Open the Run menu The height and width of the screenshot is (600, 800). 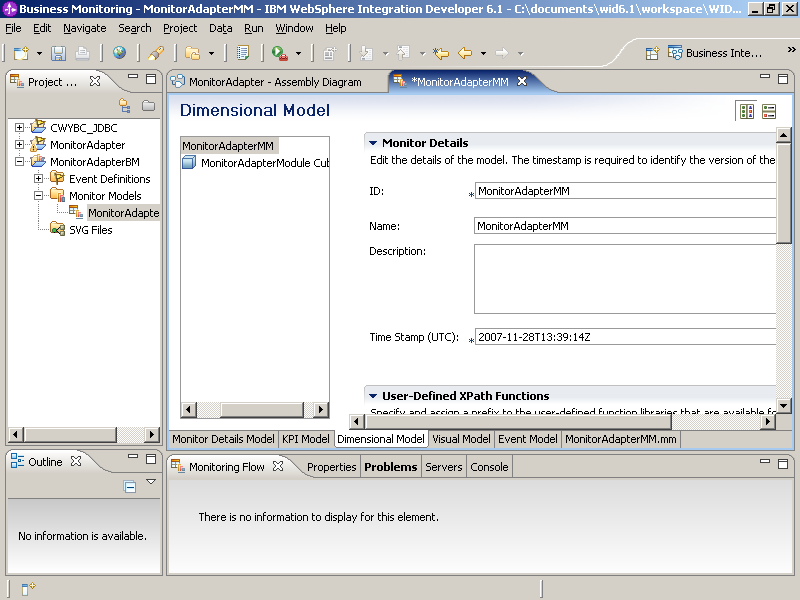tap(254, 29)
